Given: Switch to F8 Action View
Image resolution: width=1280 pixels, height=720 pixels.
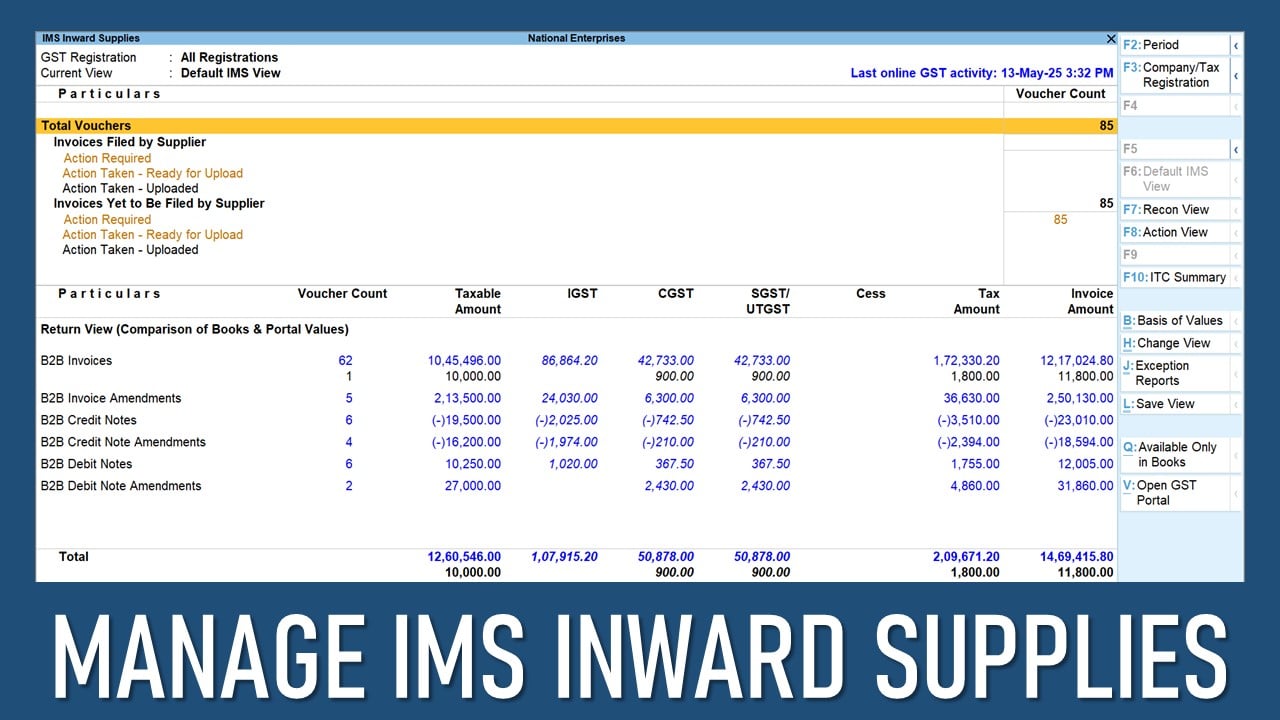Looking at the screenshot, I should tap(1174, 232).
